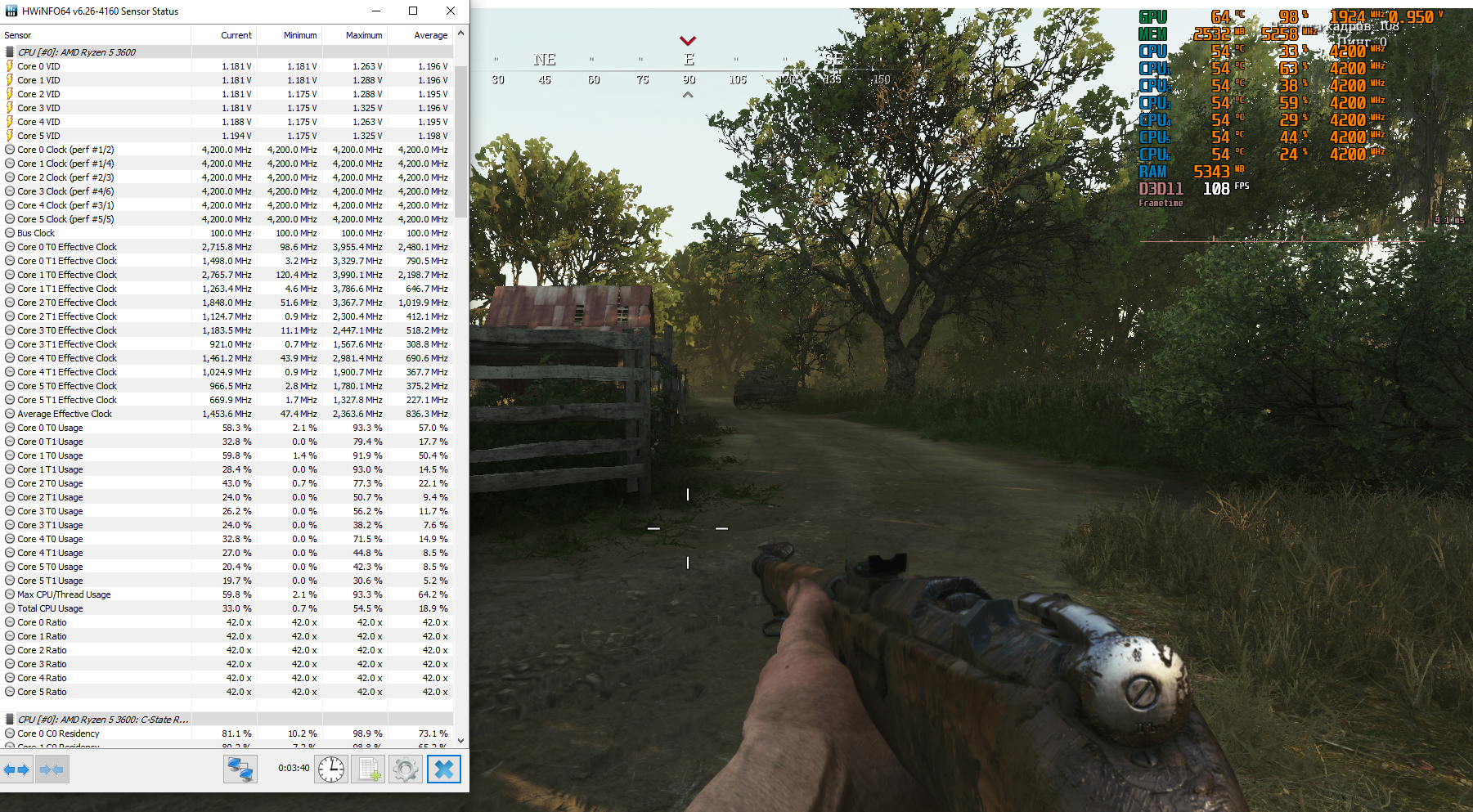Click the vertical scrollbar thumb of sensor list
Image resolution: width=1473 pixels, height=812 pixels.
click(x=461, y=142)
